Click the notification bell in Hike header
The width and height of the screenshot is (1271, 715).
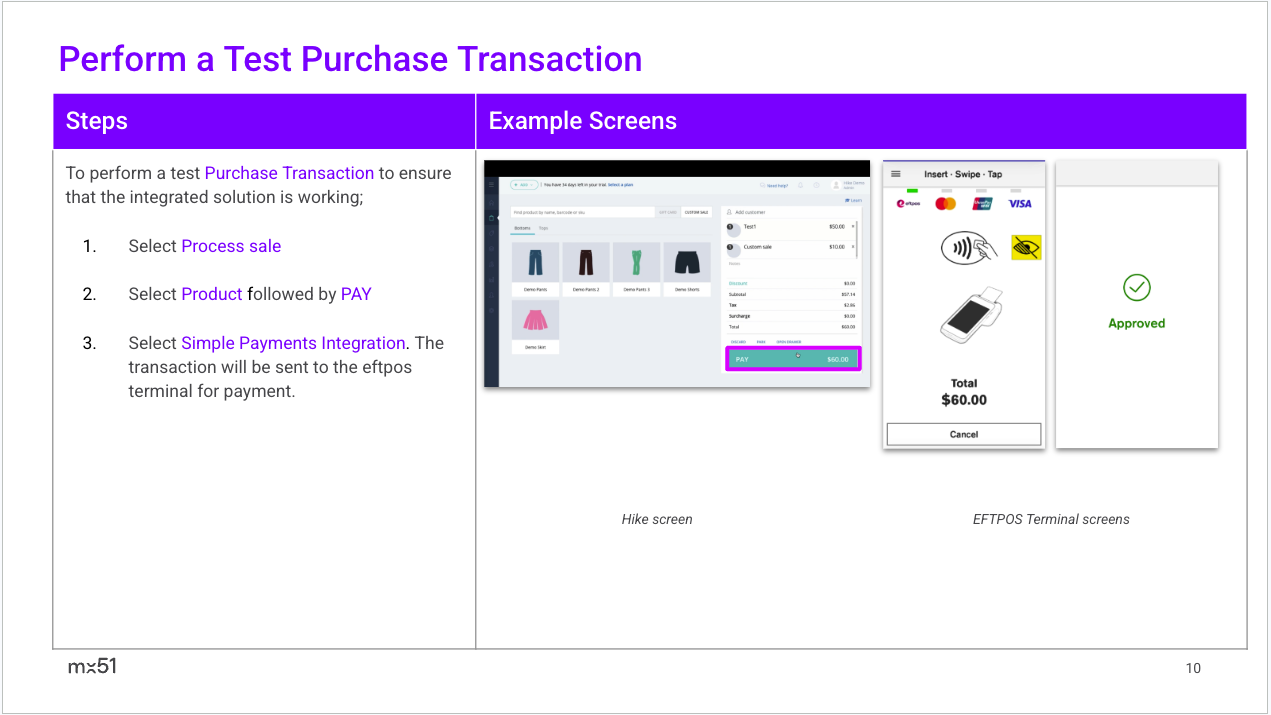click(x=801, y=185)
